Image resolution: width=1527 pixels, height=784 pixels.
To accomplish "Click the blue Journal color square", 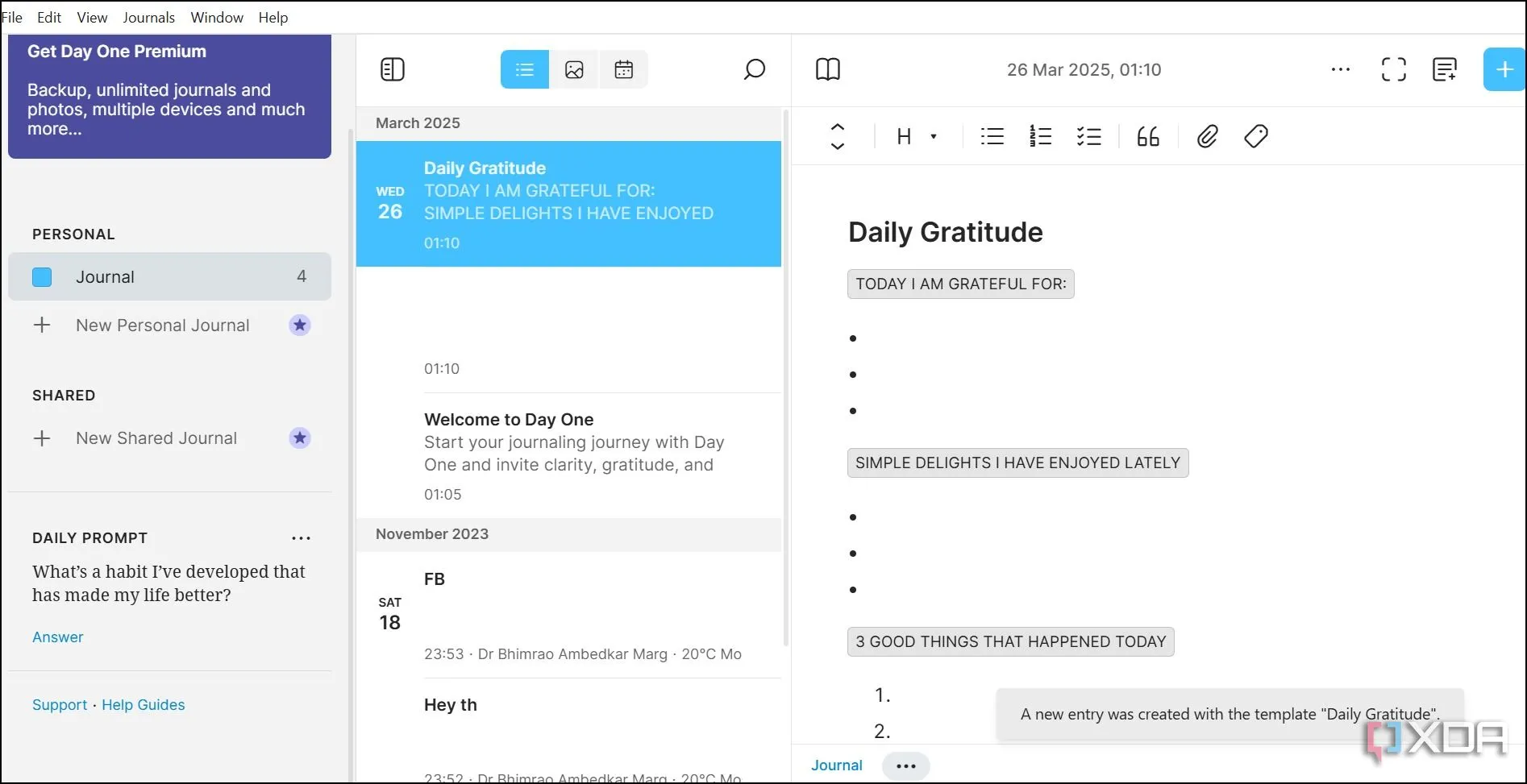I will [x=42, y=277].
